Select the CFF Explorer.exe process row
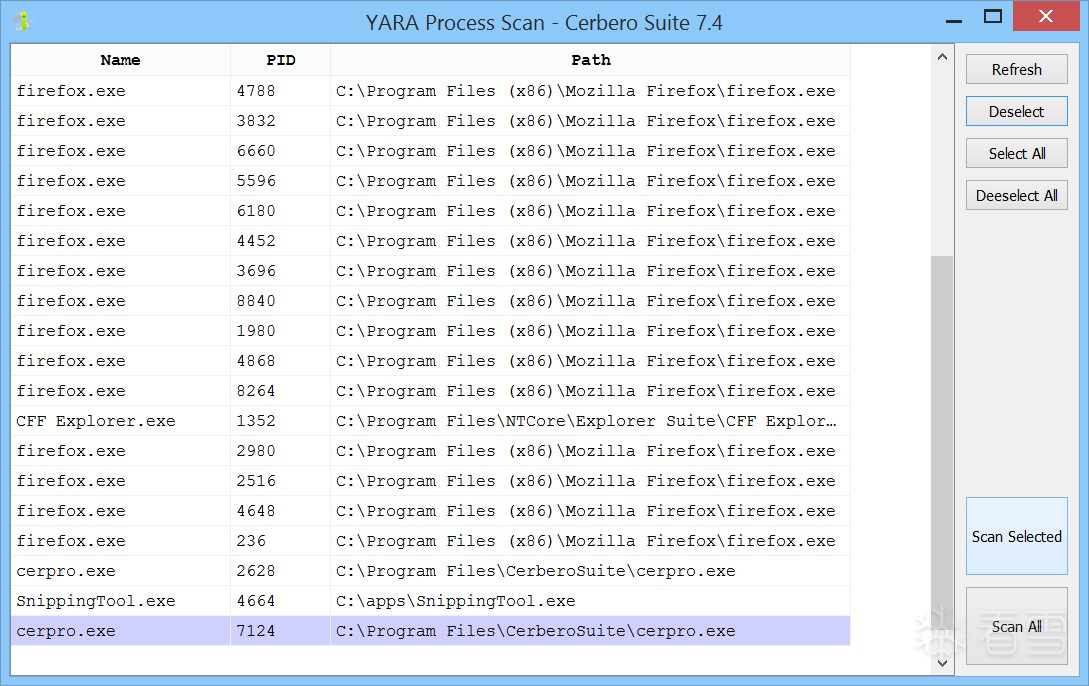The width and height of the screenshot is (1089, 686). click(x=96, y=421)
